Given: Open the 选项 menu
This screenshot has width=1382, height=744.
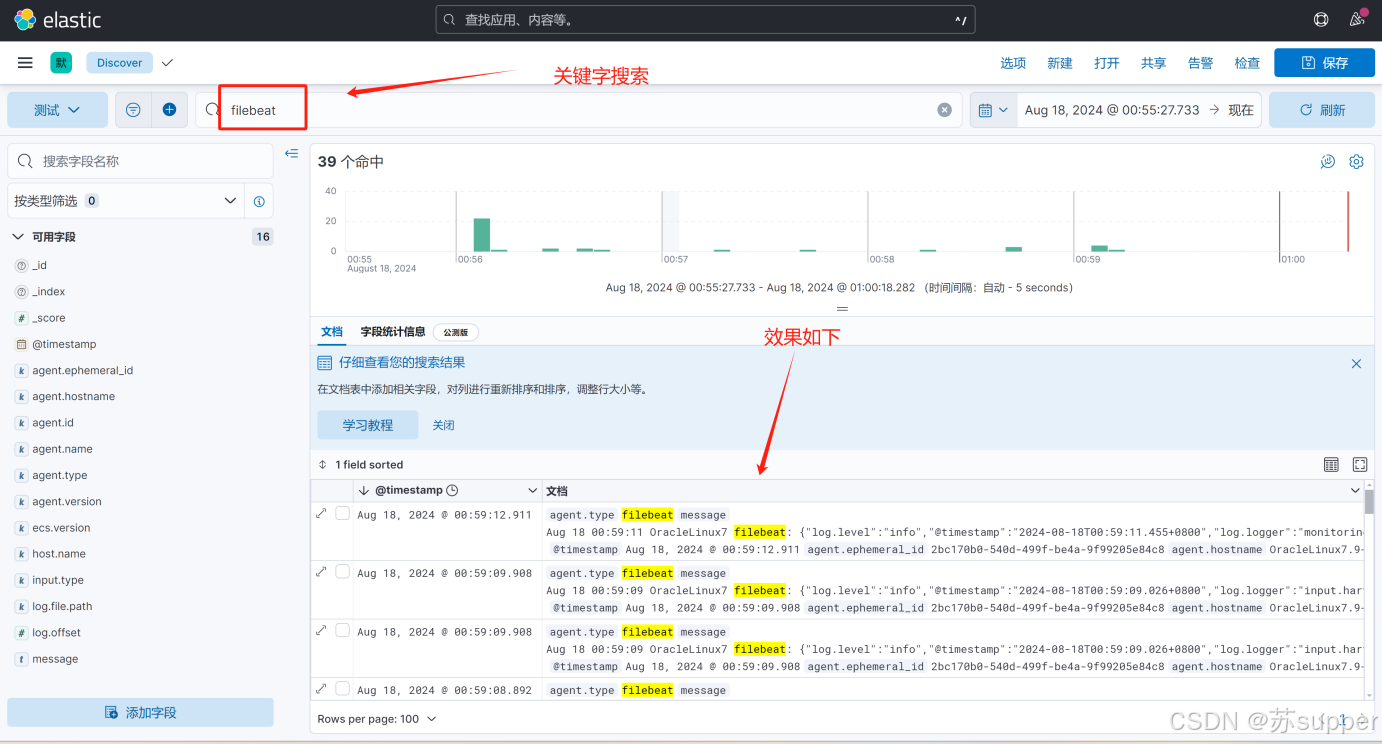Looking at the screenshot, I should pos(1013,63).
